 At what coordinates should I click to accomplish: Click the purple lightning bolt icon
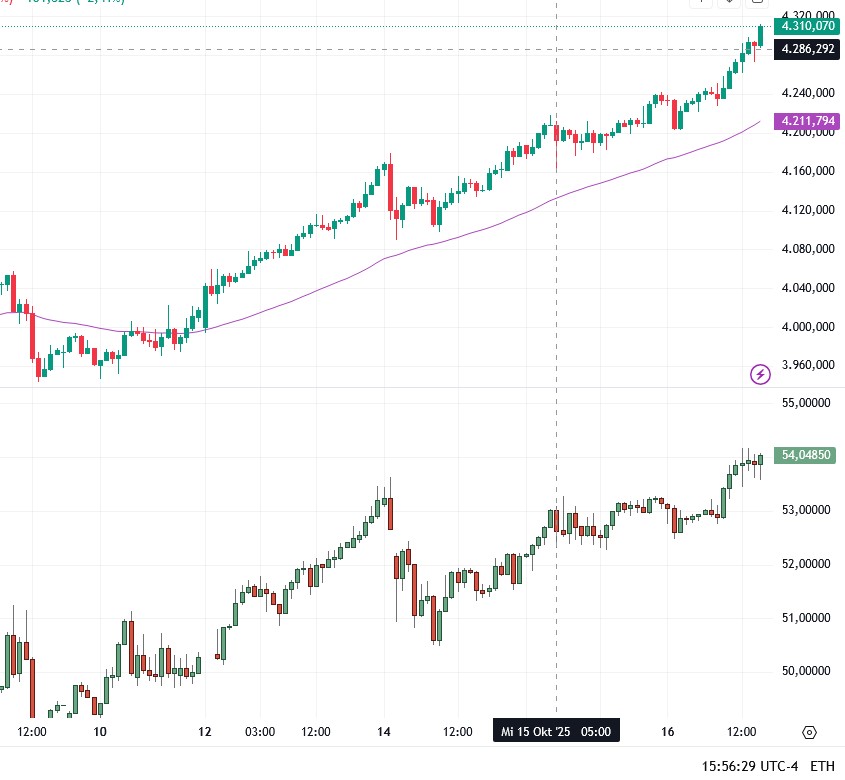(x=760, y=375)
